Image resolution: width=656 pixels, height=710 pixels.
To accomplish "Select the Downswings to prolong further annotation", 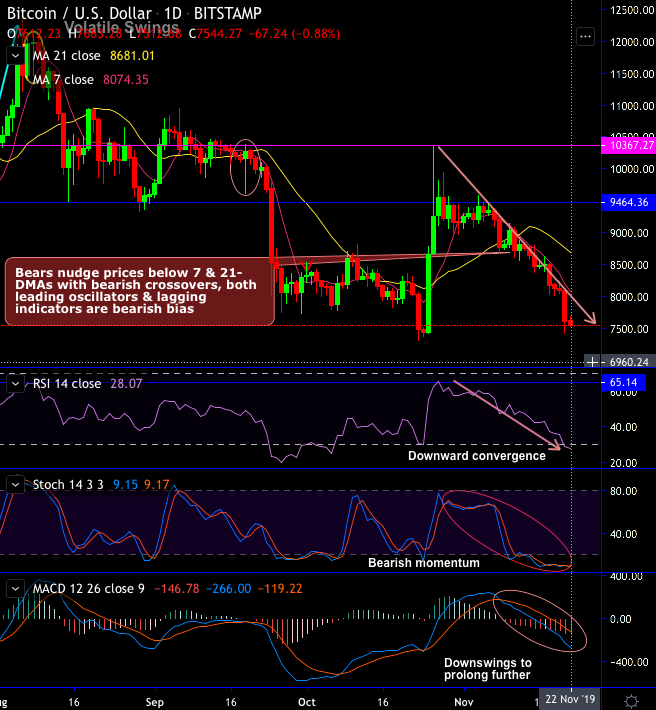I will coord(488,669).
